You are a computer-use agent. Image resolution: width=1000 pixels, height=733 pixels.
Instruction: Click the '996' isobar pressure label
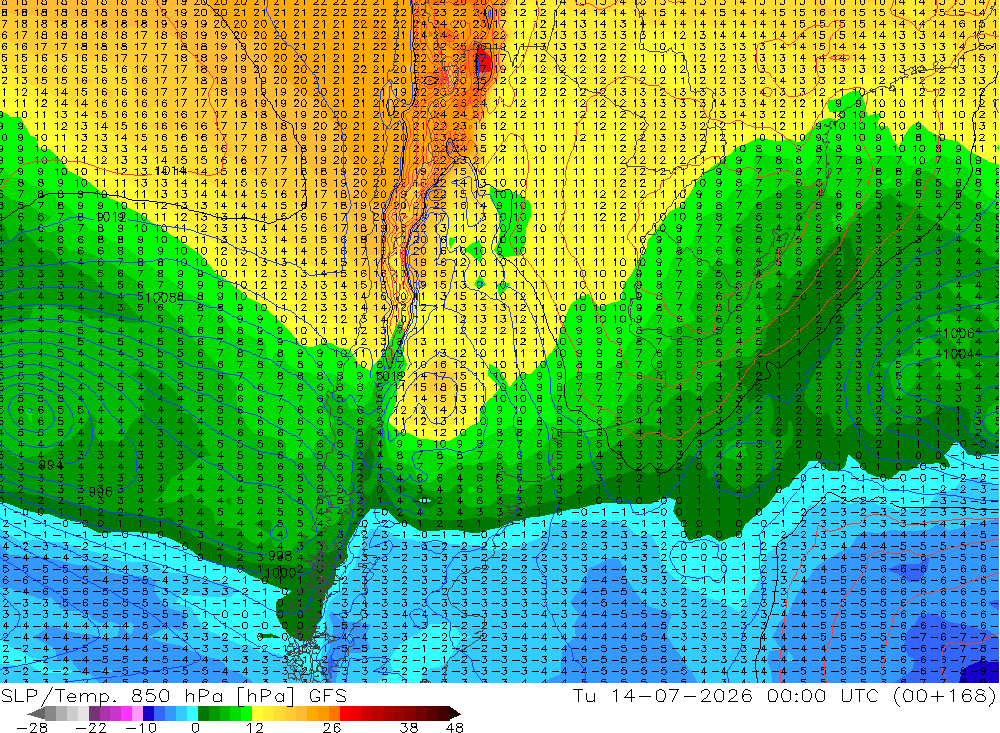(x=100, y=491)
